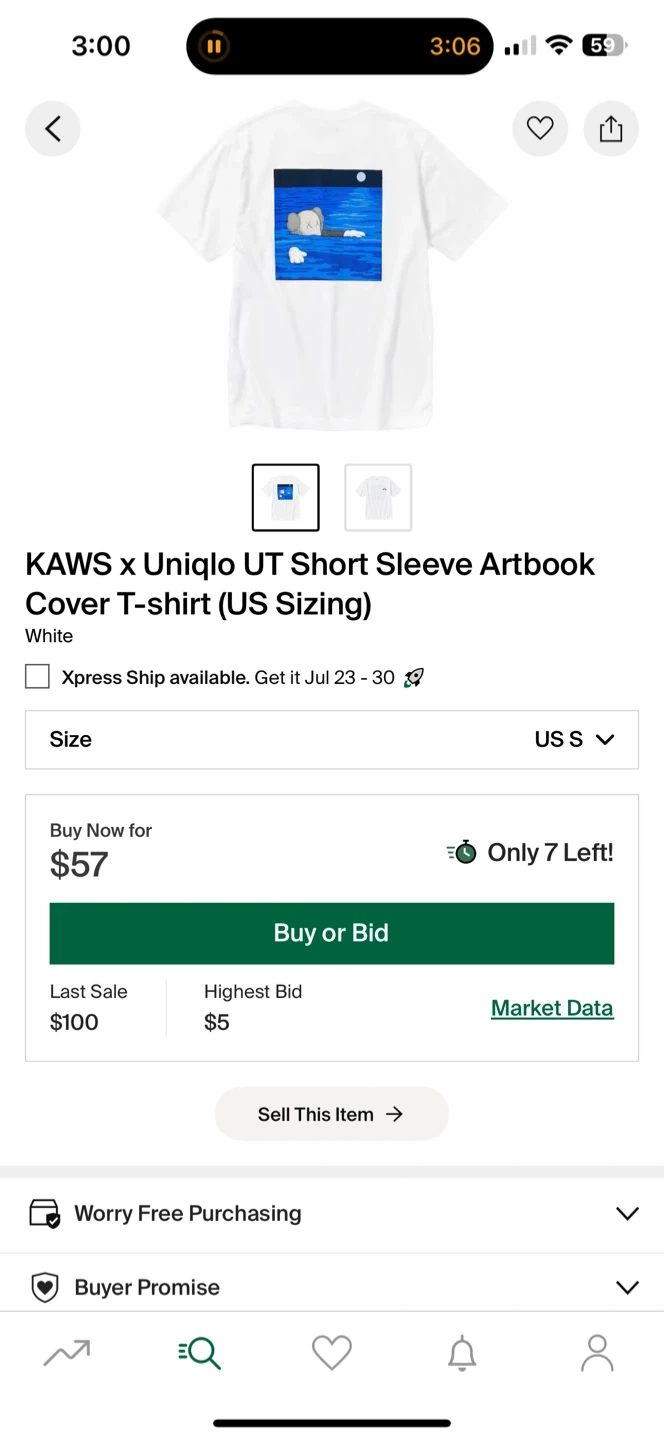Image resolution: width=664 pixels, height=1440 pixels.
Task: Expand the Worry Free Purchasing section
Action: click(x=627, y=1214)
